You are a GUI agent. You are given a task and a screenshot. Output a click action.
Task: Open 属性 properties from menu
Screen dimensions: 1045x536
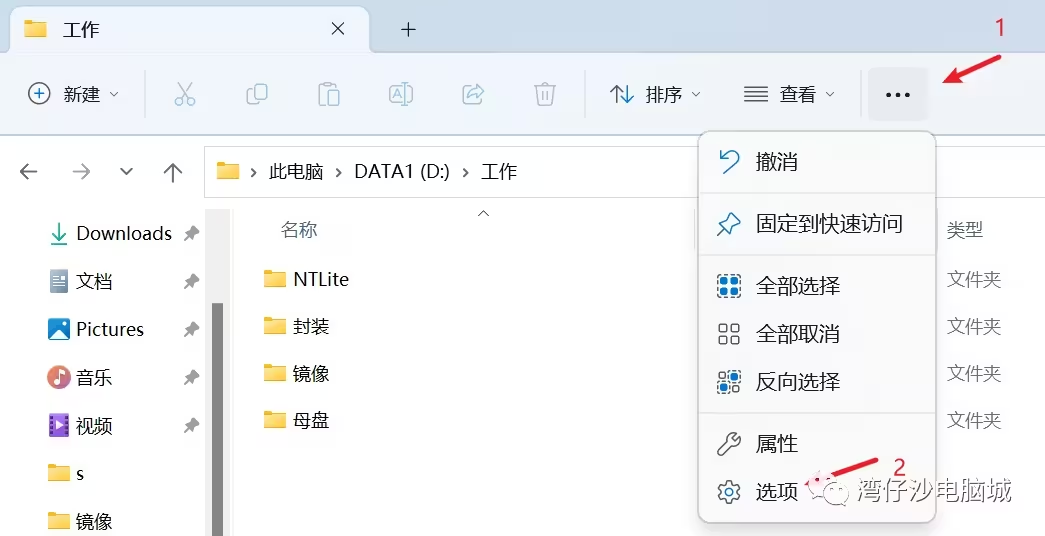817,443
